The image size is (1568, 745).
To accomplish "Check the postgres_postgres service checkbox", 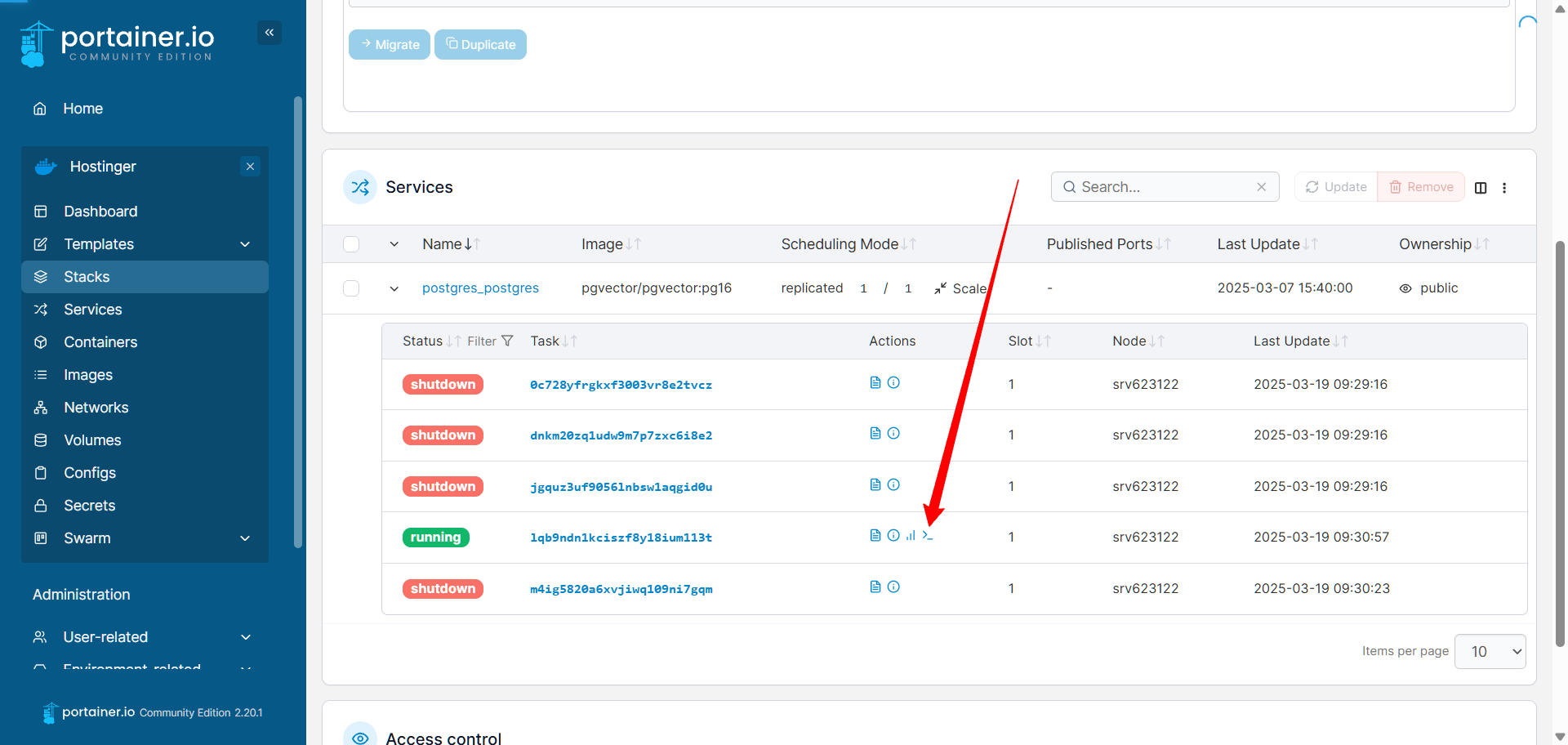I will point(351,288).
